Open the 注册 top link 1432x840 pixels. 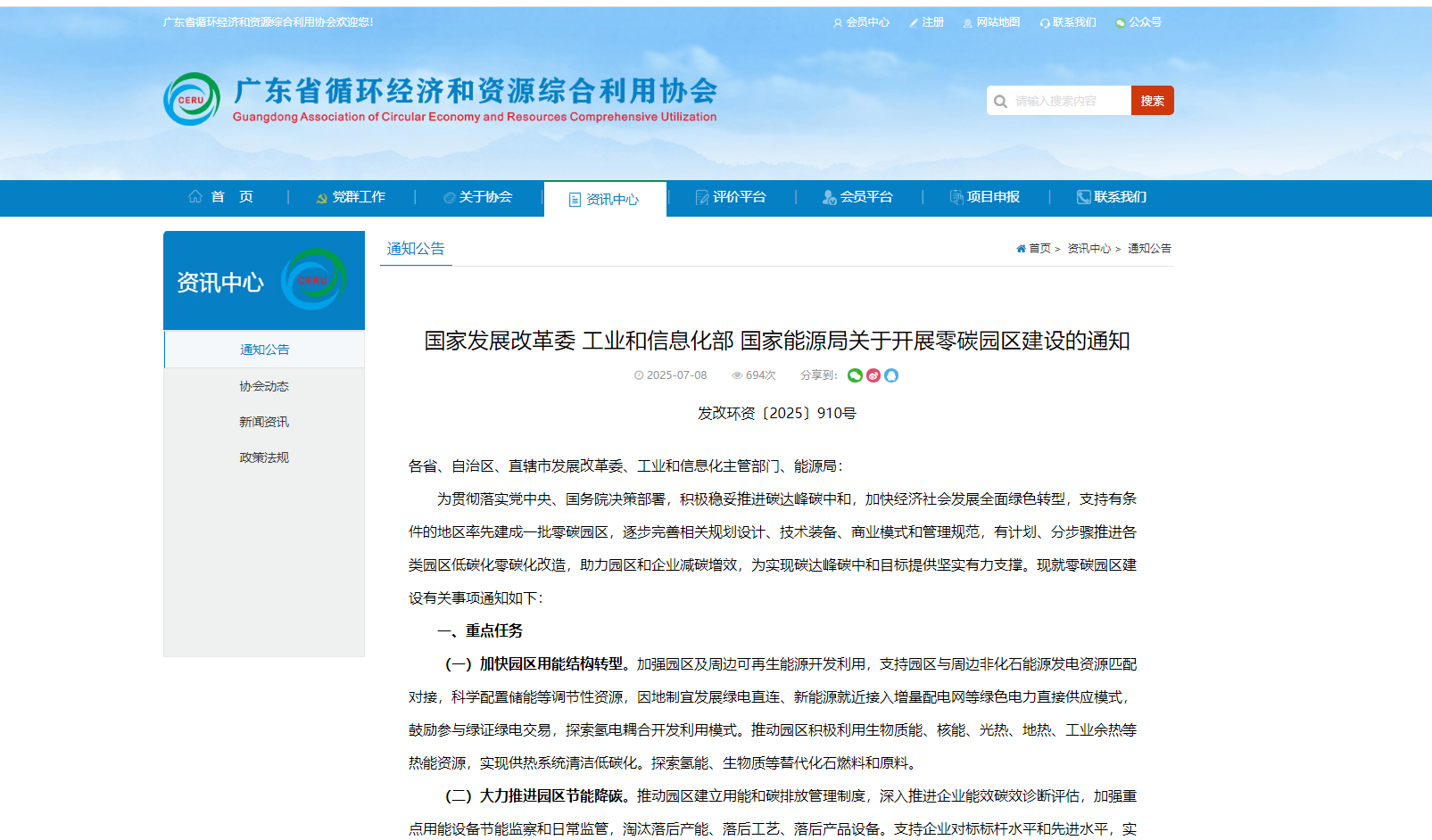933,22
